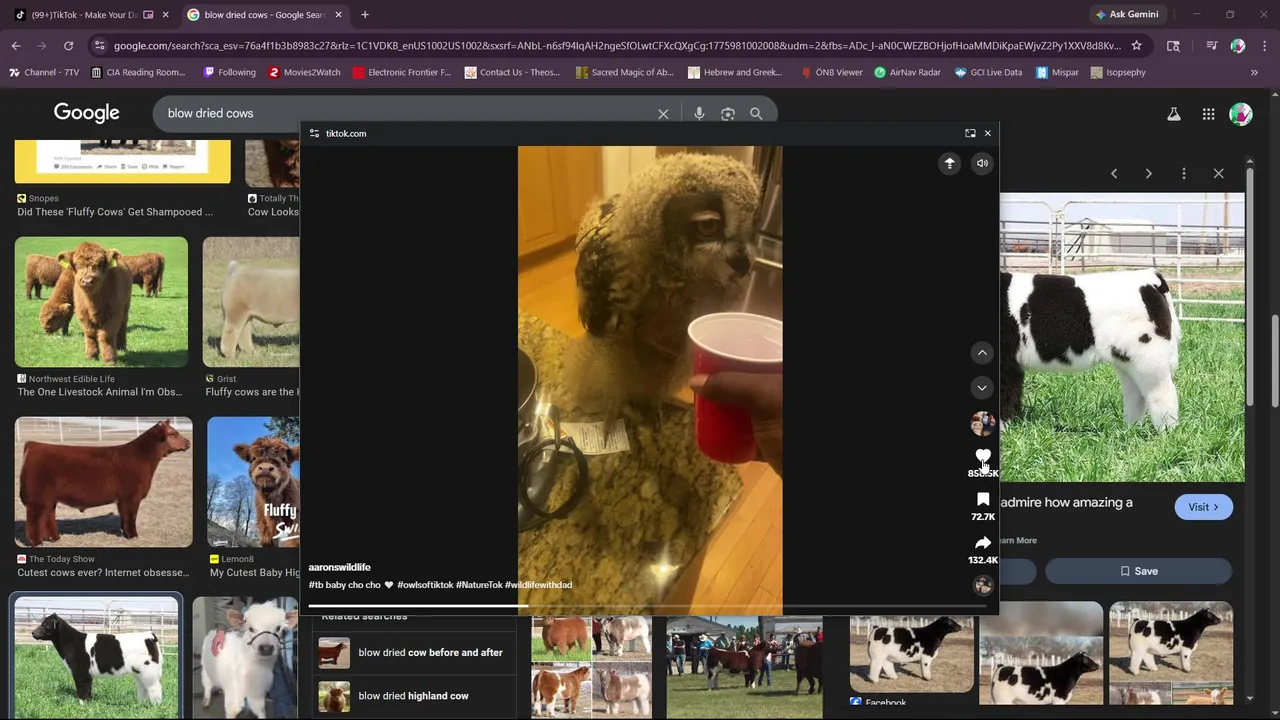
Task: Open aaronswildlife profile avatar
Action: [983, 423]
